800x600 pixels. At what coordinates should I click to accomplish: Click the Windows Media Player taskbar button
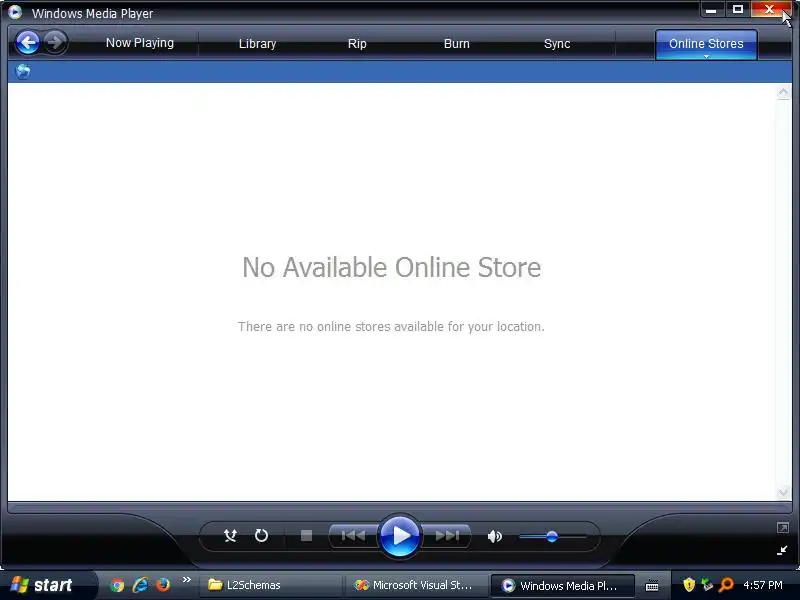pyautogui.click(x=562, y=586)
